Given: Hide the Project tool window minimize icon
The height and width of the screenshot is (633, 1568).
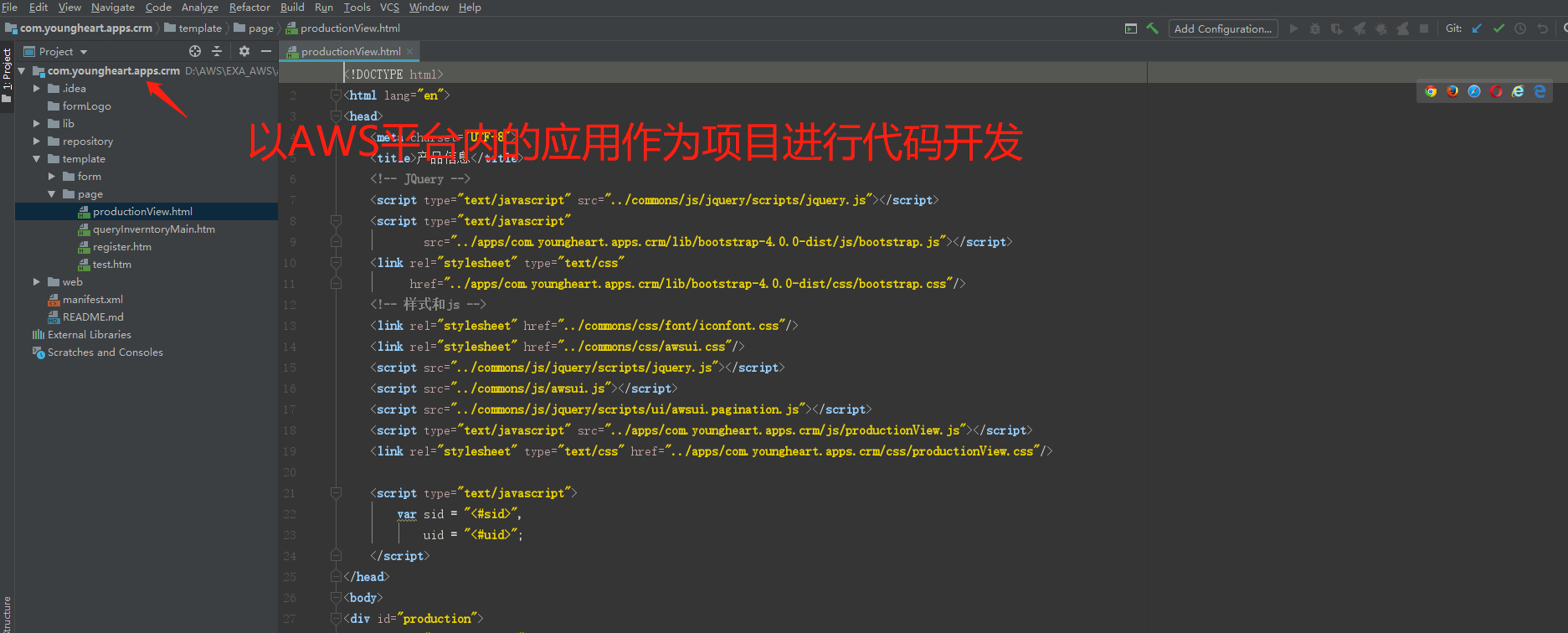Looking at the screenshot, I should pyautogui.click(x=266, y=51).
